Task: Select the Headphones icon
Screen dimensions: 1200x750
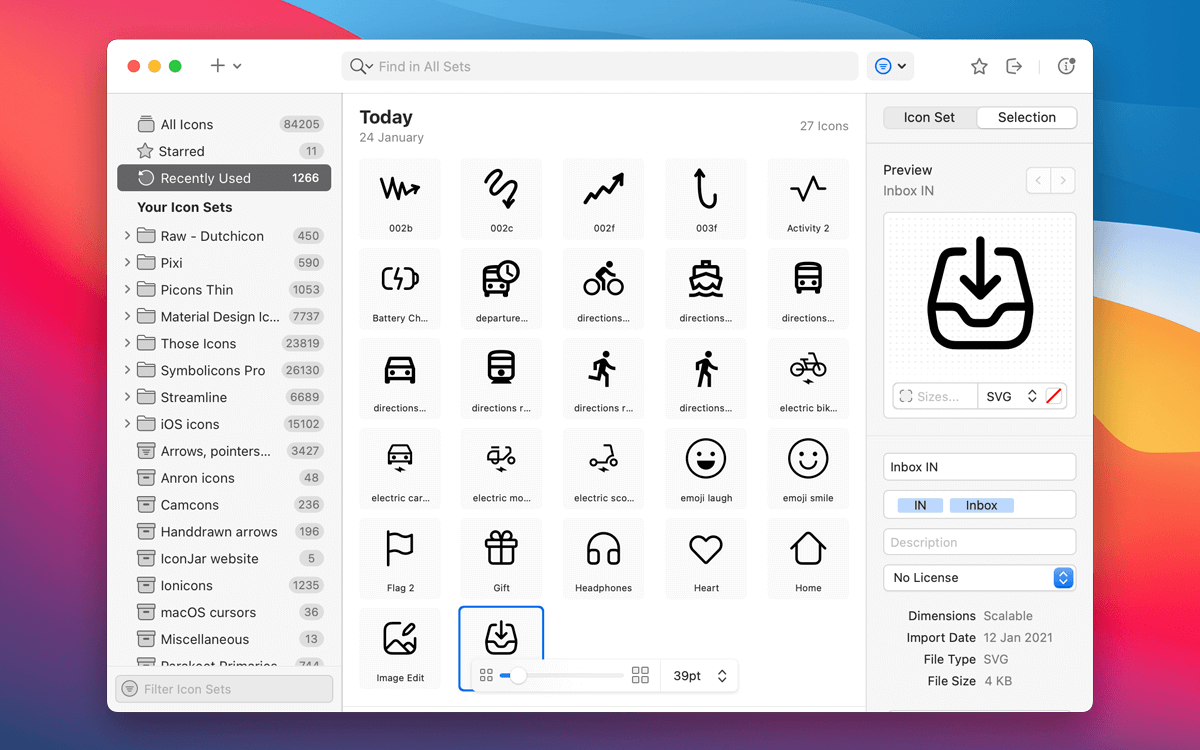Action: click(604, 558)
